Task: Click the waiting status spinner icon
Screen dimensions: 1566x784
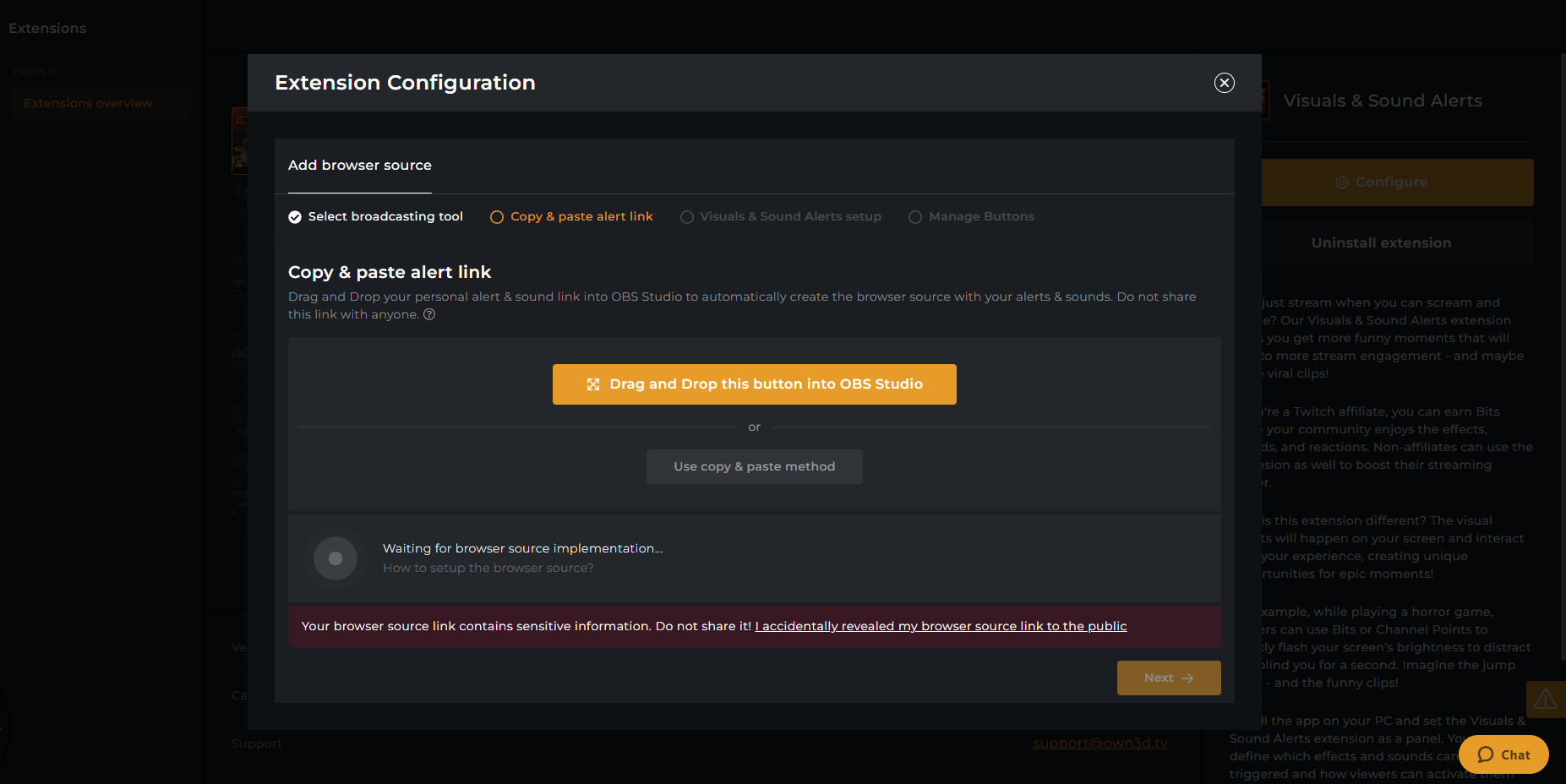Action: pyautogui.click(x=336, y=558)
